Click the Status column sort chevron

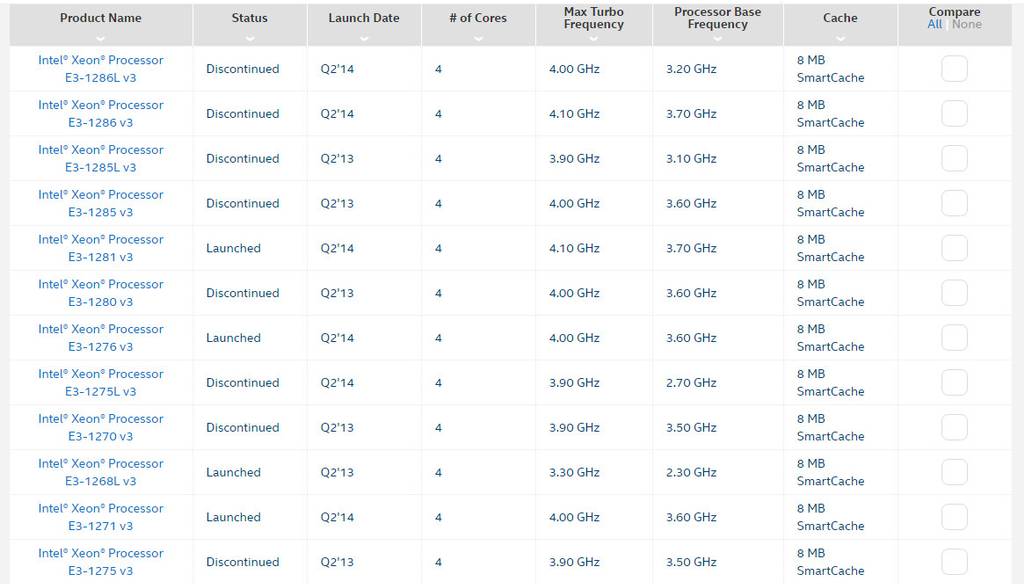pyautogui.click(x=249, y=38)
